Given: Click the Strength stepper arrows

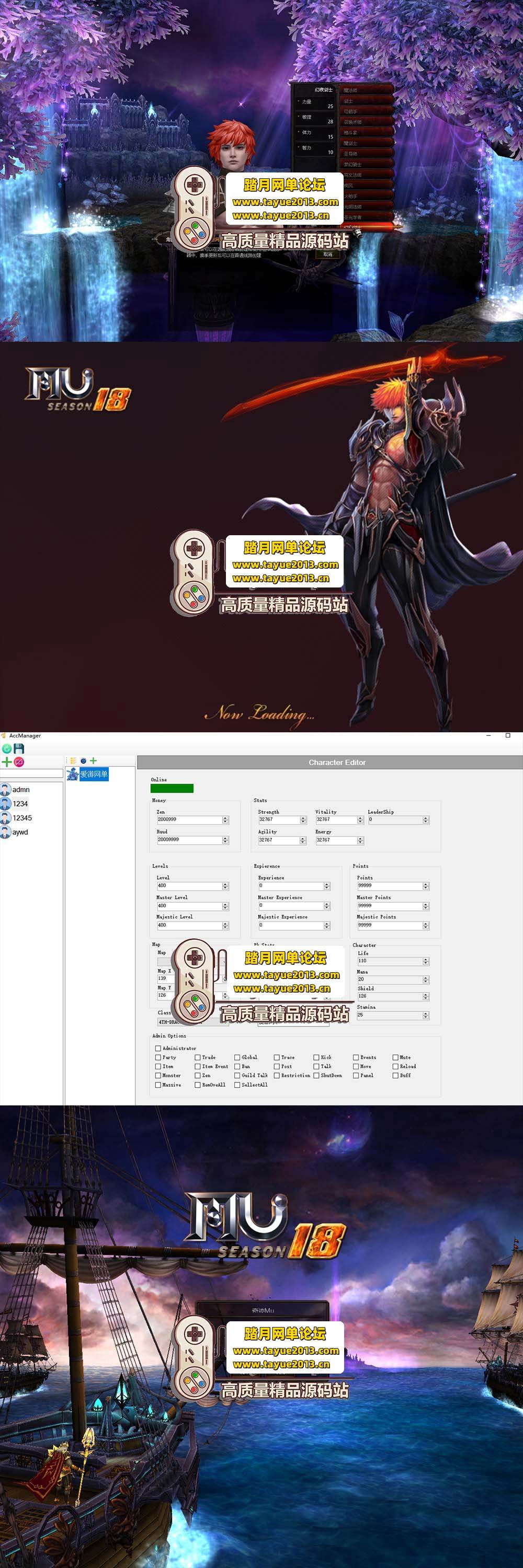Looking at the screenshot, I should coord(303,820).
